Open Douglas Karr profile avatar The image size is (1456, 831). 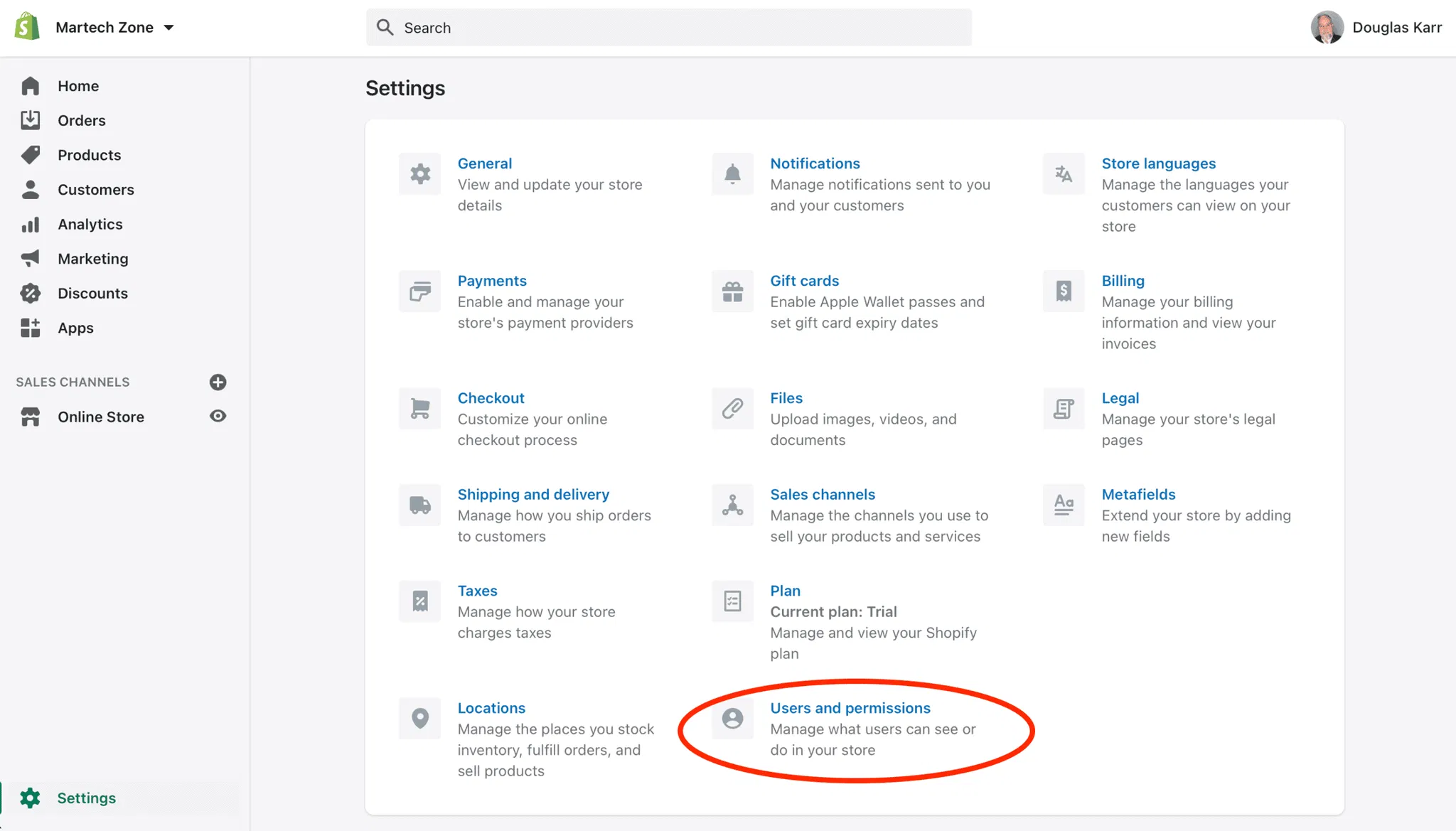tap(1327, 27)
